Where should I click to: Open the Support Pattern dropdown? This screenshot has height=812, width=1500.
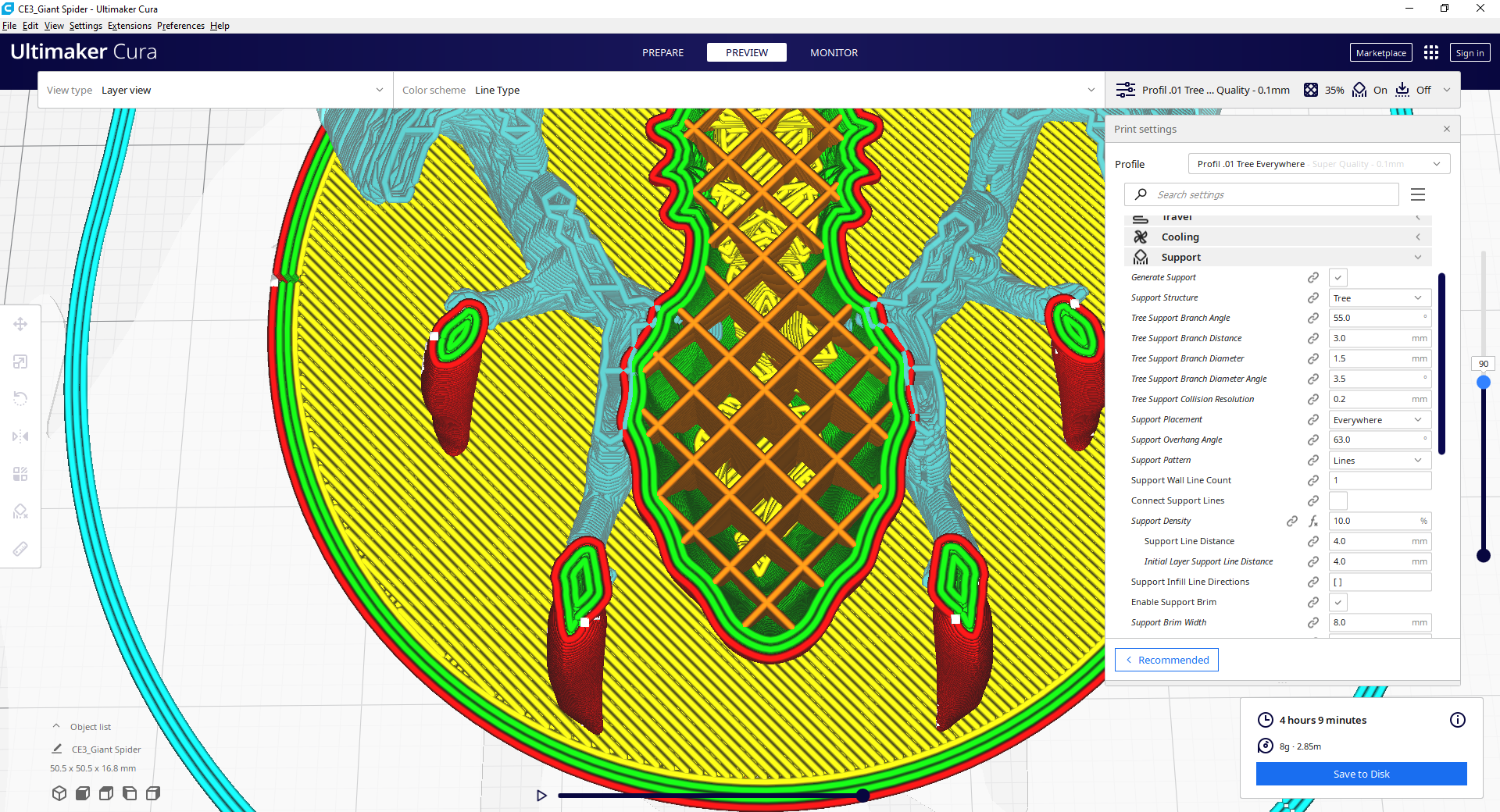[x=1380, y=460]
